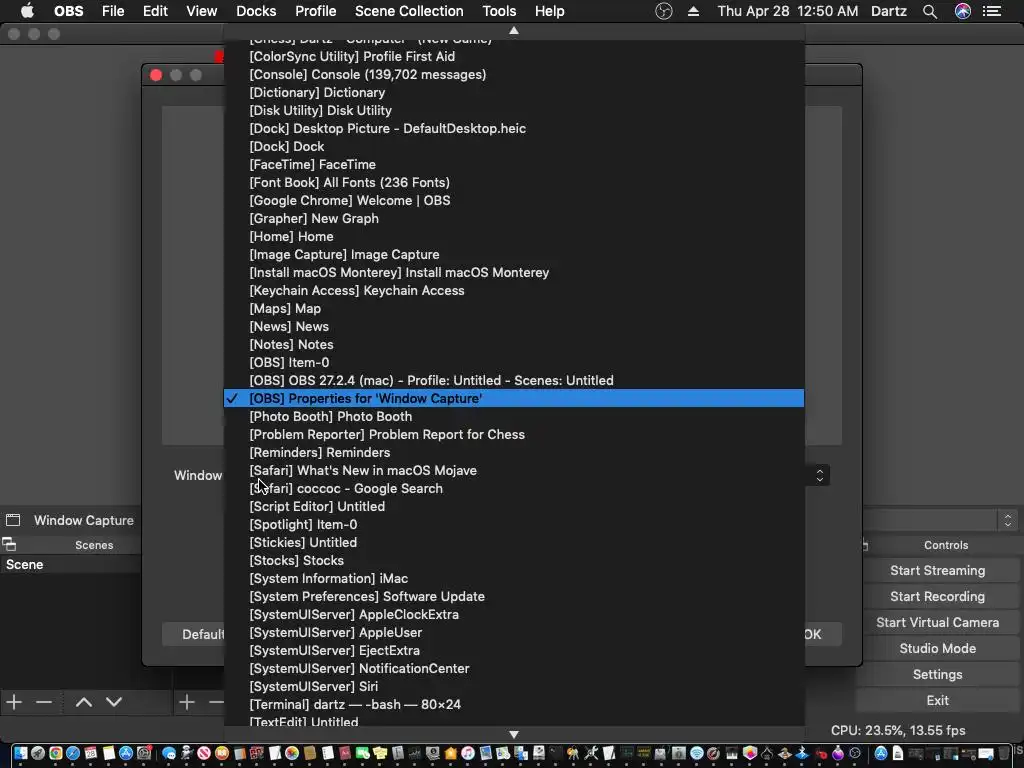This screenshot has height=768, width=1024.
Task: Open the Docks menu
Action: pyautogui.click(x=256, y=11)
